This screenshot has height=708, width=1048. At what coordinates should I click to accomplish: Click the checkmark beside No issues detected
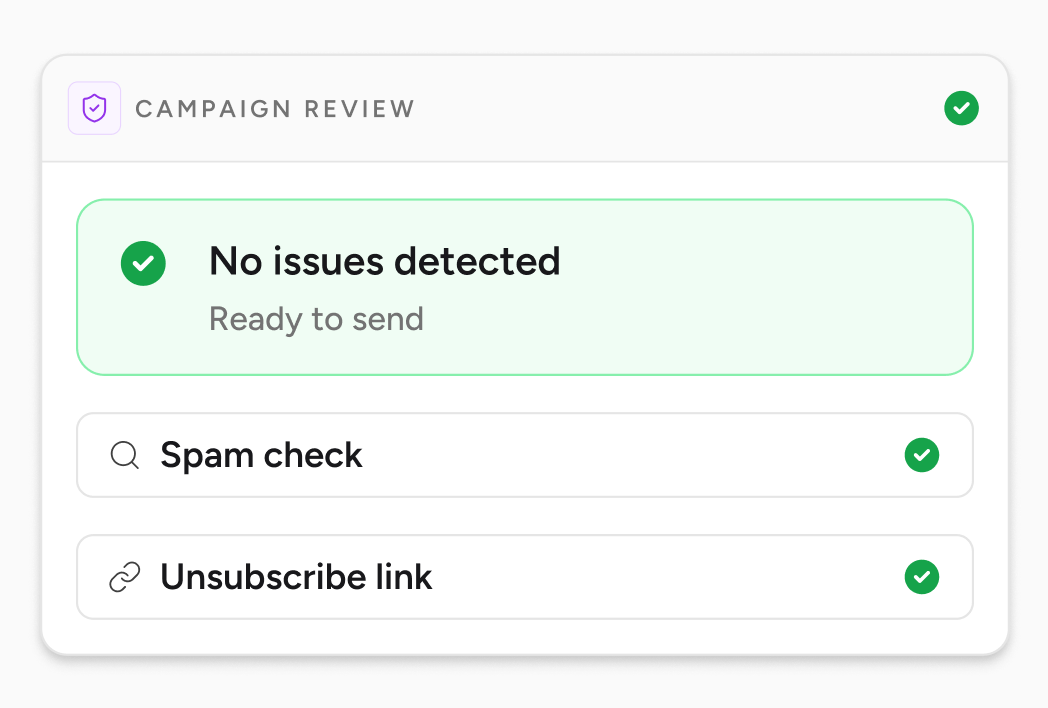143,263
